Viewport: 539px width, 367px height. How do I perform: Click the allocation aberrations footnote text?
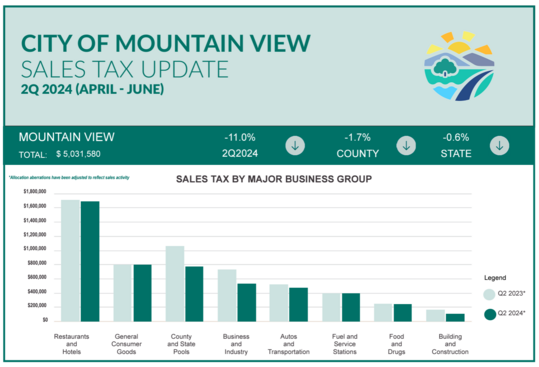click(x=69, y=178)
